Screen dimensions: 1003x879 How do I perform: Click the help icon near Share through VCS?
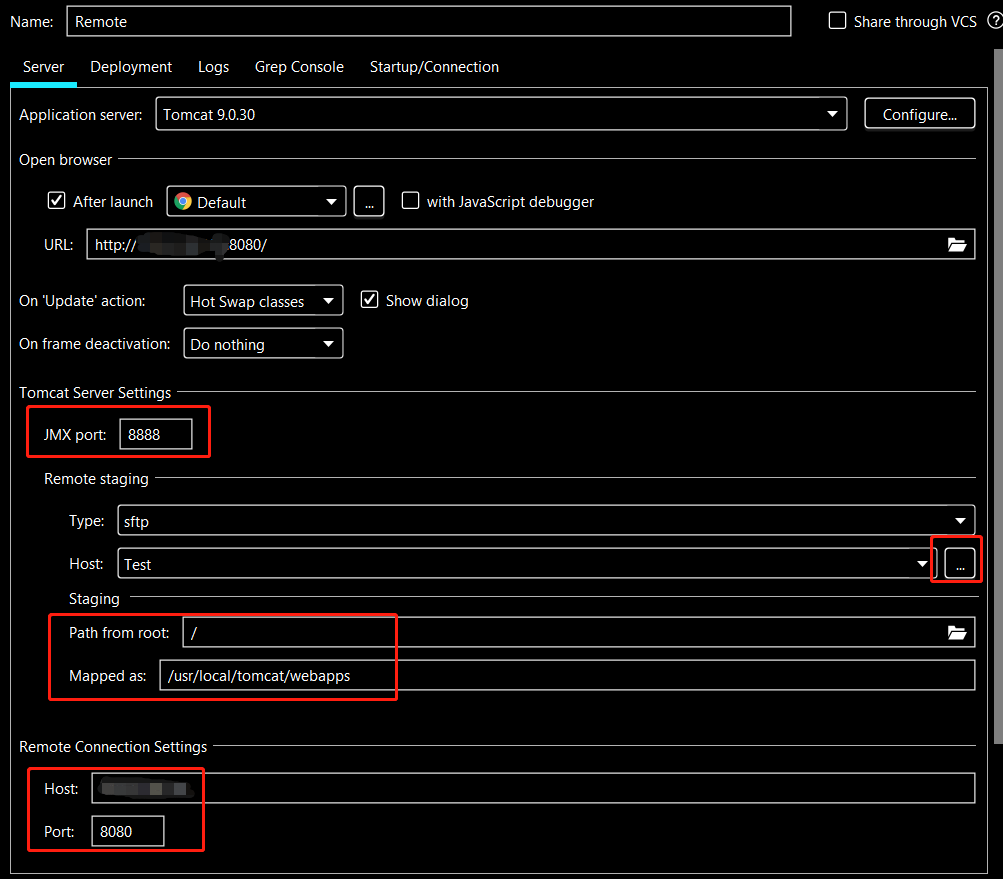click(x=995, y=21)
